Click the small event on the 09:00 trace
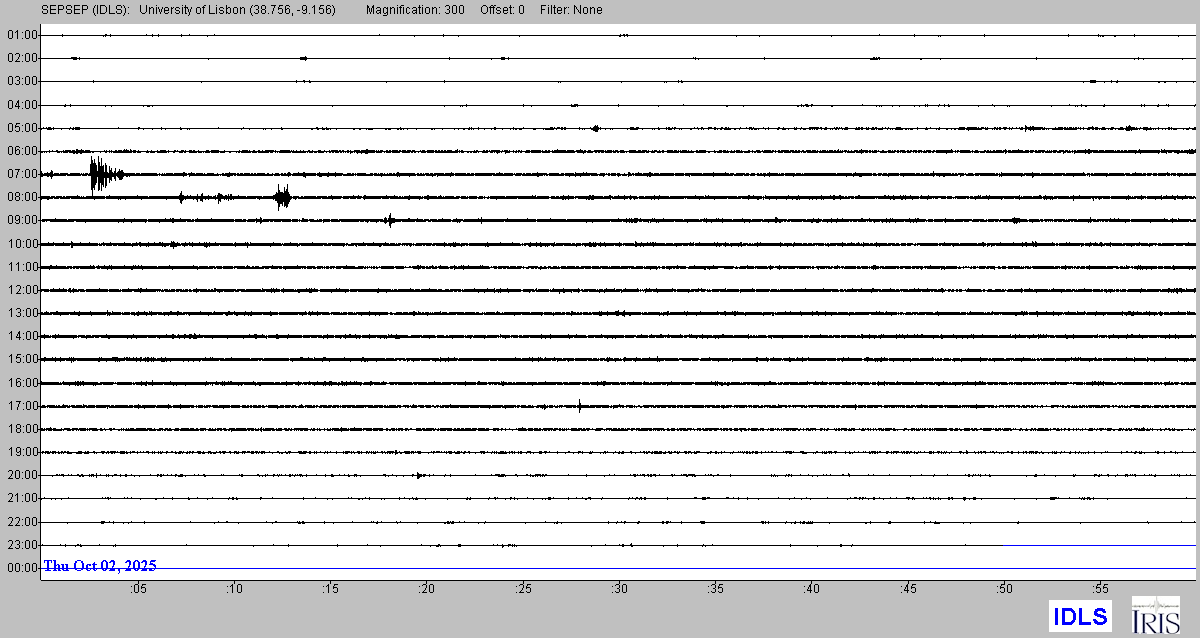This screenshot has width=1200, height=638. coord(390,220)
